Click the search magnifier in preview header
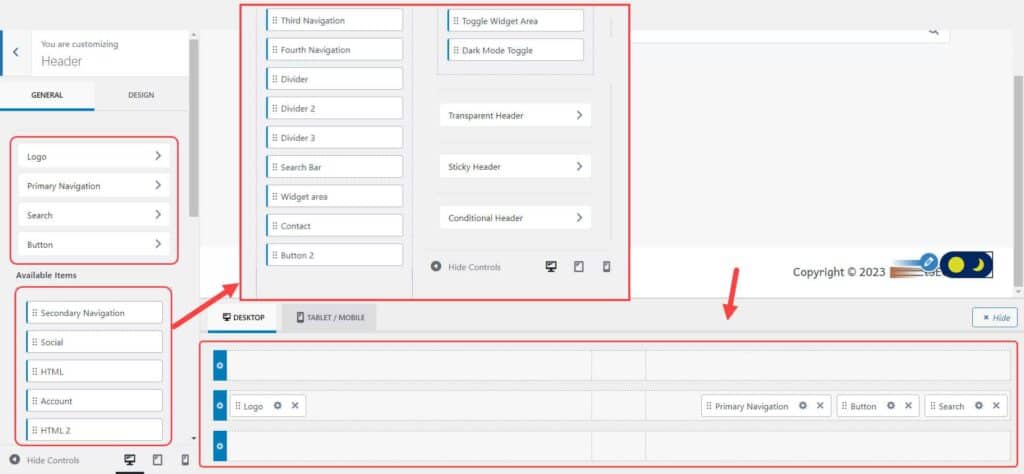This screenshot has height=474, width=1024. 933,31
